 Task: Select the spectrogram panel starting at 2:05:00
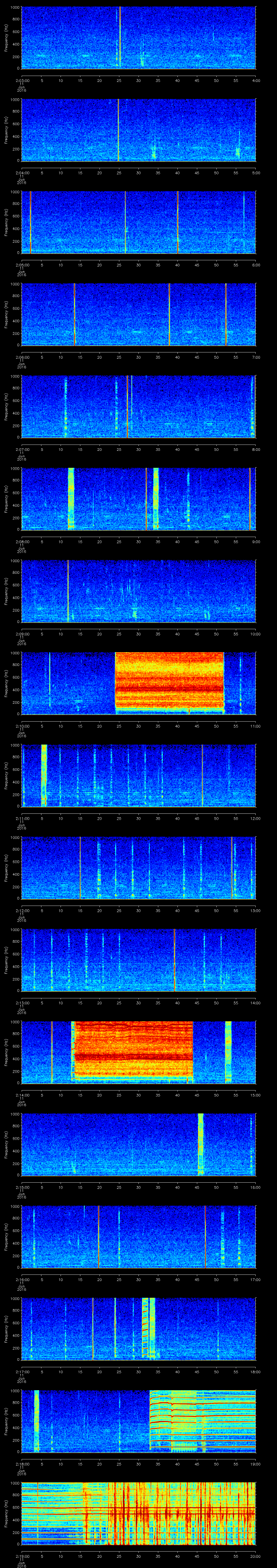pyautogui.click(x=139, y=222)
